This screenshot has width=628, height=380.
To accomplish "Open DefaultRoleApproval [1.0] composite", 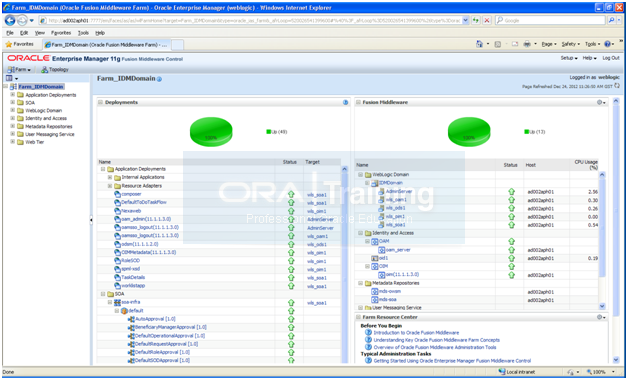I will (x=162, y=352).
